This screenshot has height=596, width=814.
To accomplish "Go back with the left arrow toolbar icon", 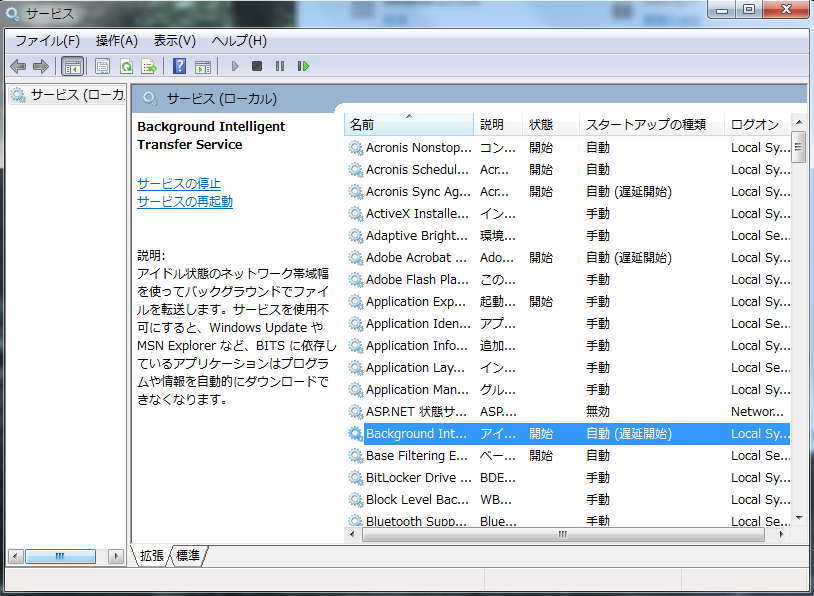I will [x=18, y=66].
